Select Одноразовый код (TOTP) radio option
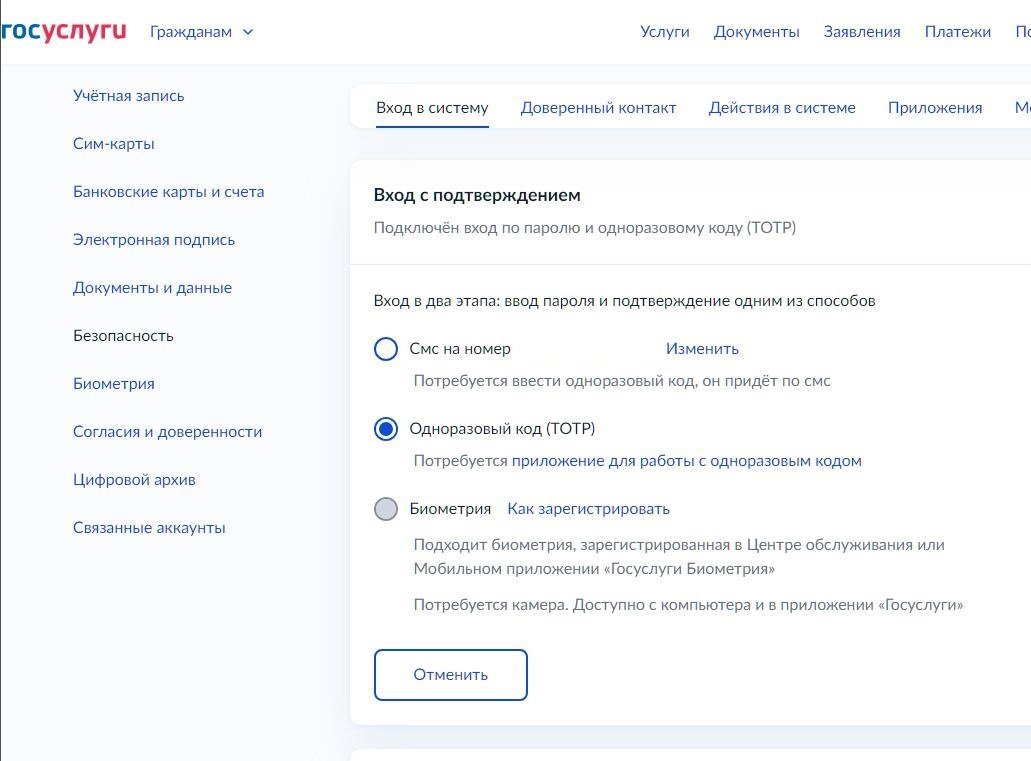The height and width of the screenshot is (761, 1031). click(386, 429)
